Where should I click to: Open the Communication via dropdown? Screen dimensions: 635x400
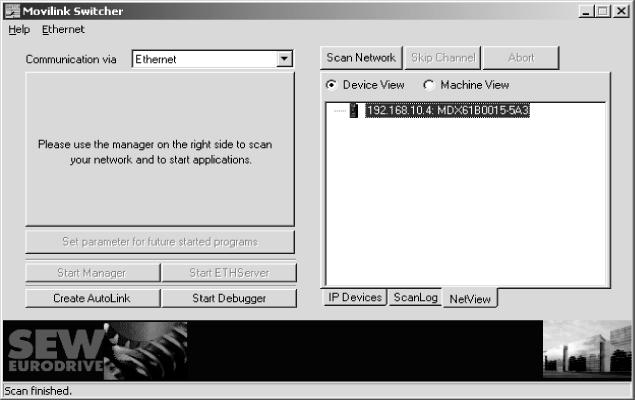(x=284, y=59)
